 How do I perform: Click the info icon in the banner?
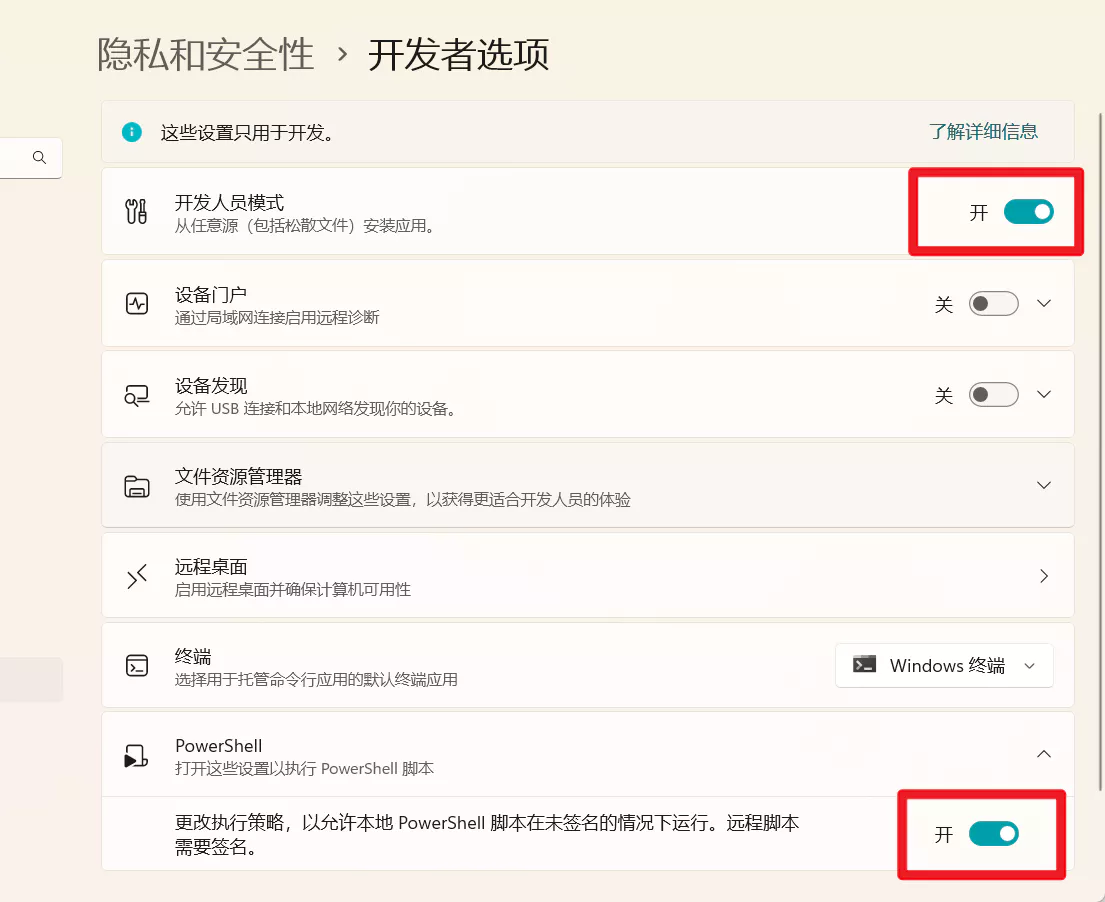pyautogui.click(x=131, y=132)
